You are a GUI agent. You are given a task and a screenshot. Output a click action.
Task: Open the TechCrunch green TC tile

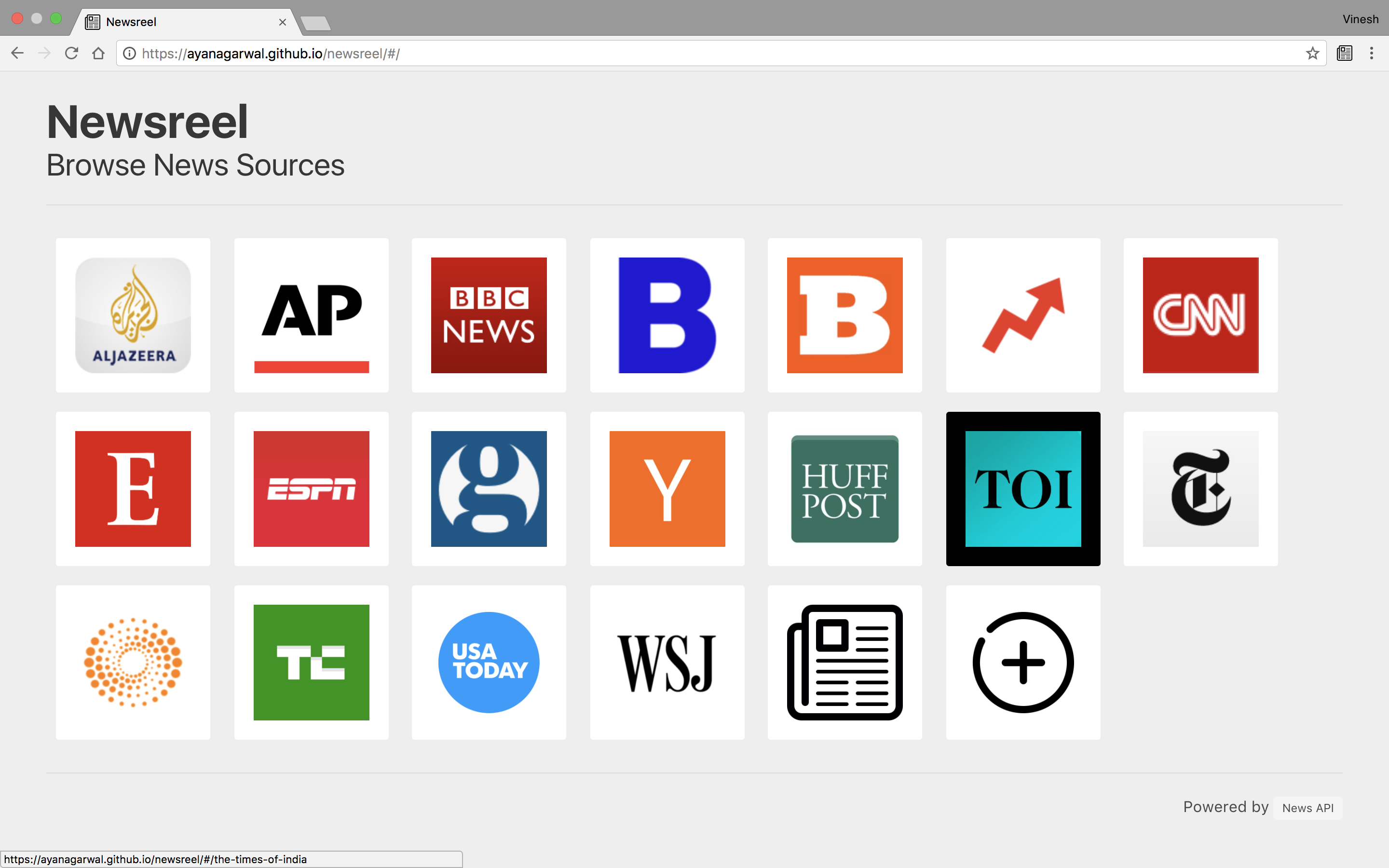click(311, 662)
